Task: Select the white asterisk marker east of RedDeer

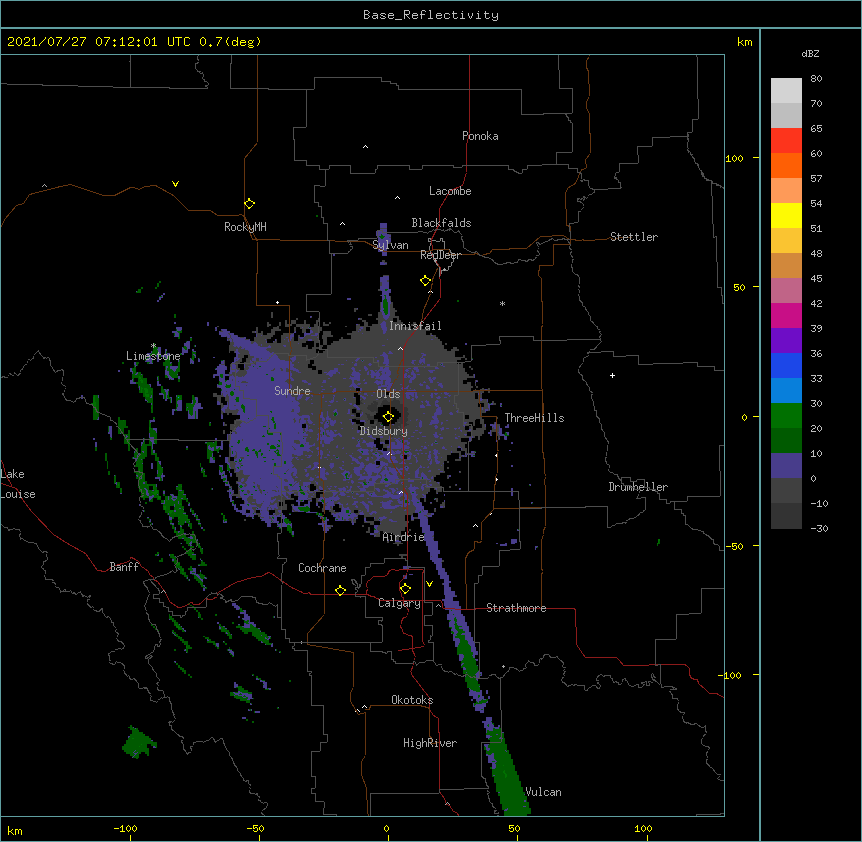Action: click(x=502, y=303)
